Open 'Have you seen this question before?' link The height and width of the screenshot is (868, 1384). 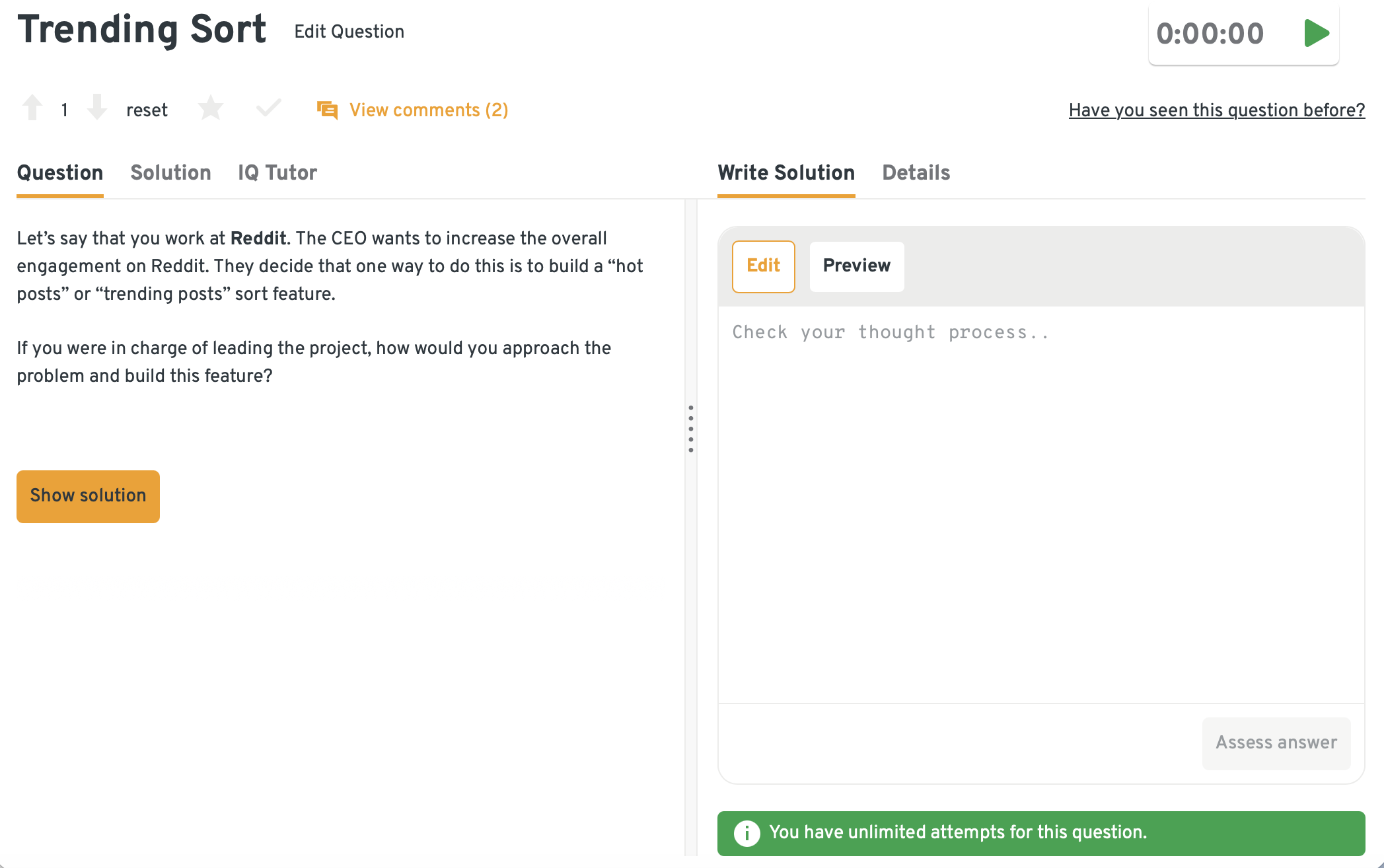point(1216,110)
